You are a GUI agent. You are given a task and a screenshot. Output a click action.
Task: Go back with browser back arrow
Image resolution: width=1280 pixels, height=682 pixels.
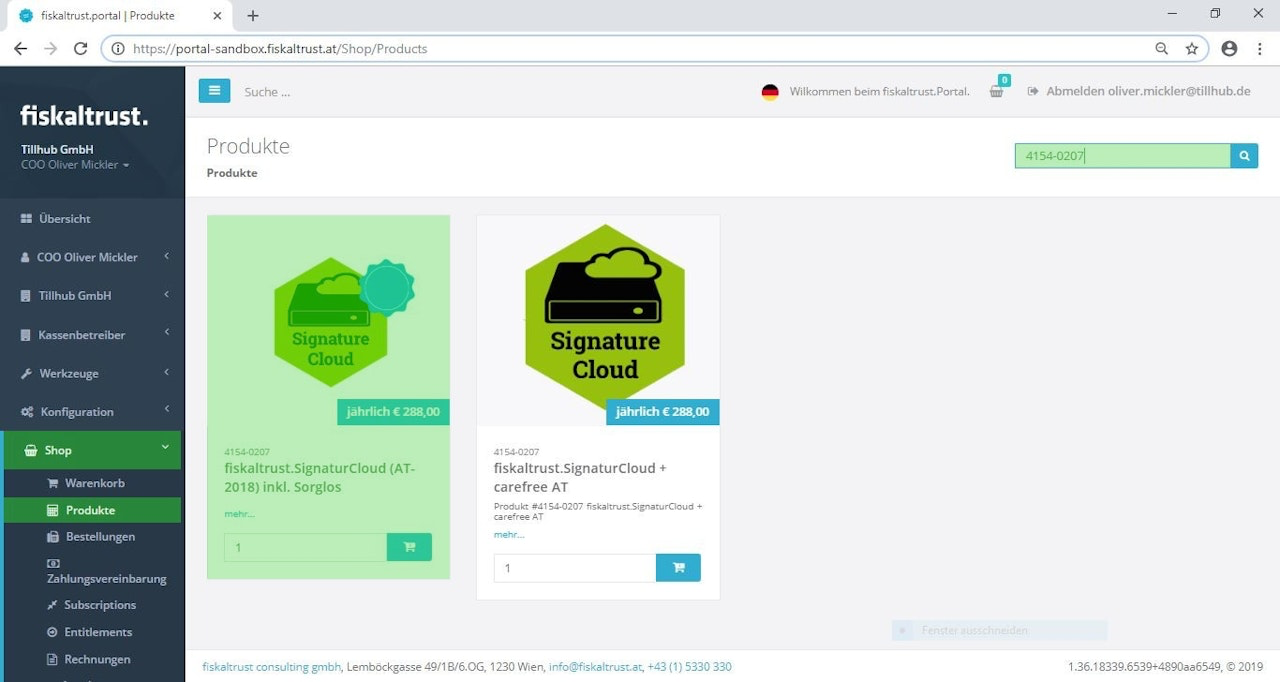pyautogui.click(x=20, y=48)
